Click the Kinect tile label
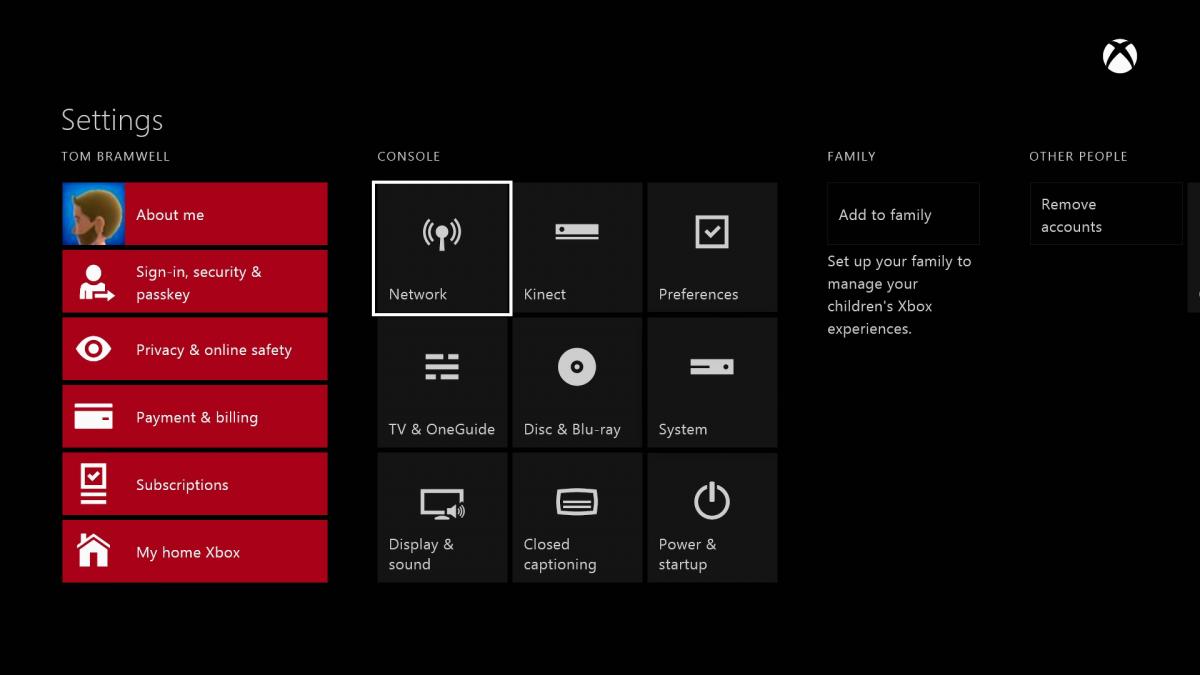 [x=545, y=294]
